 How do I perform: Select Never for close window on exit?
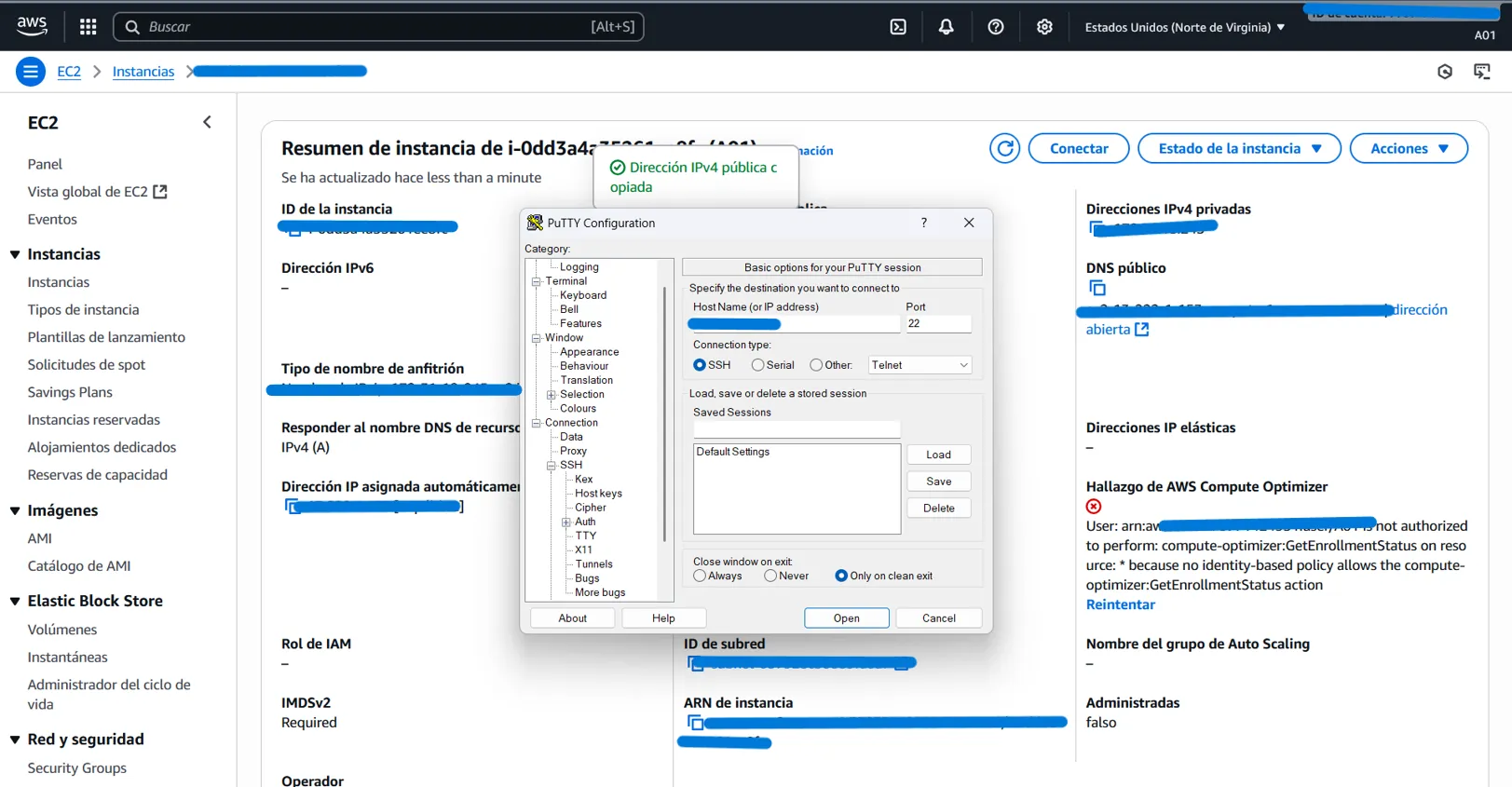[x=770, y=577]
